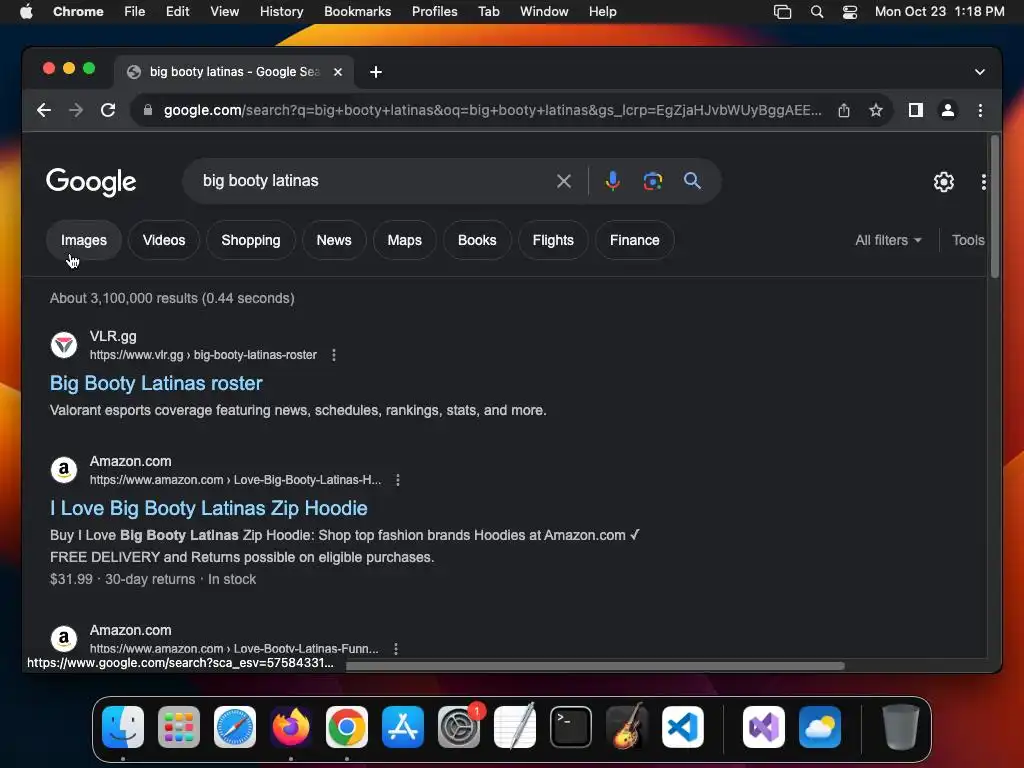Open App Store from the Dock
Screen dimensions: 1024x768
(403, 727)
